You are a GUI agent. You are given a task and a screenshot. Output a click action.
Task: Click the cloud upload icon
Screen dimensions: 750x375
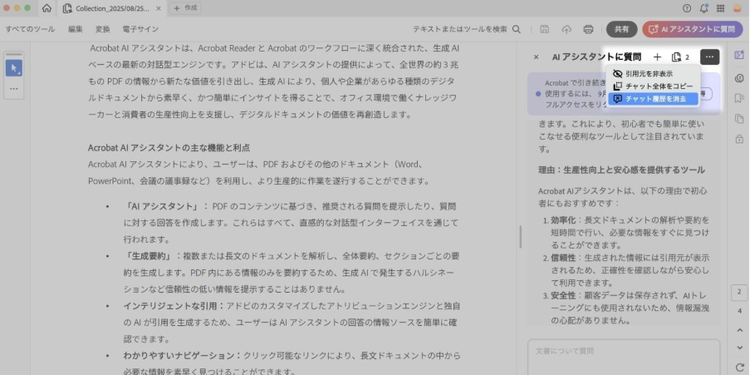coord(566,29)
